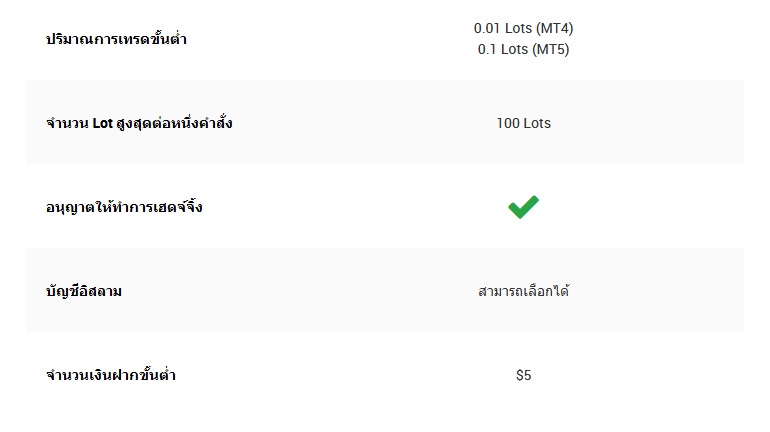Click the "(MT5)" text in minimum volume
The width and height of the screenshot is (770, 432).
549,49
